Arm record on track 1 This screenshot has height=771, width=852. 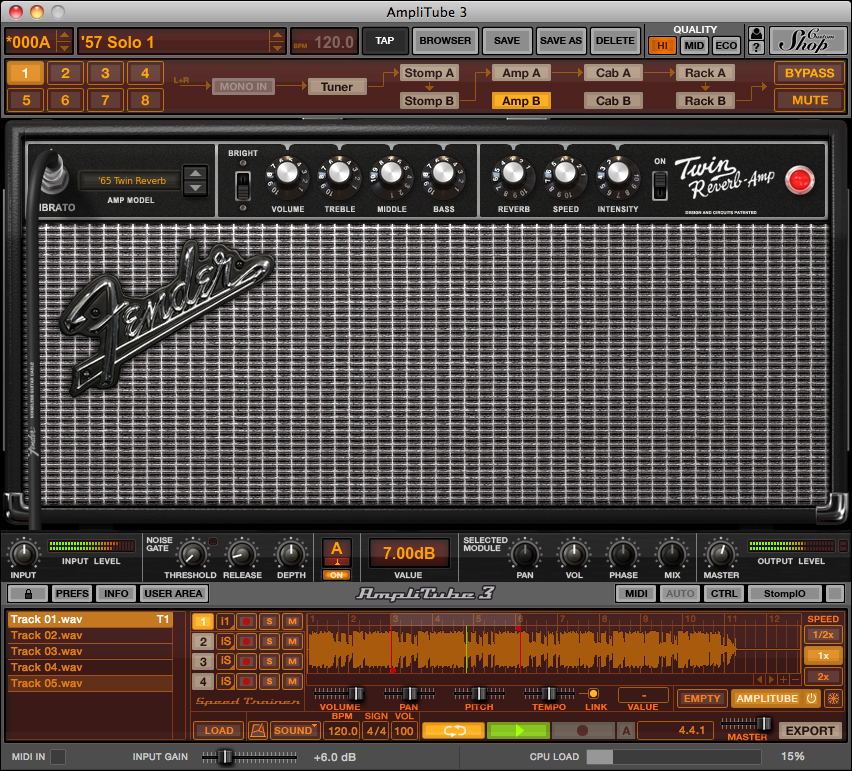pyautogui.click(x=246, y=621)
